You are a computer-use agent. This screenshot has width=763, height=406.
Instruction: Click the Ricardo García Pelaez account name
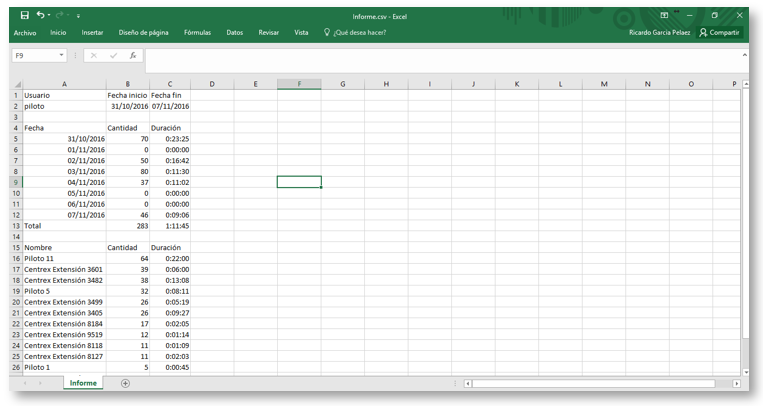click(659, 33)
